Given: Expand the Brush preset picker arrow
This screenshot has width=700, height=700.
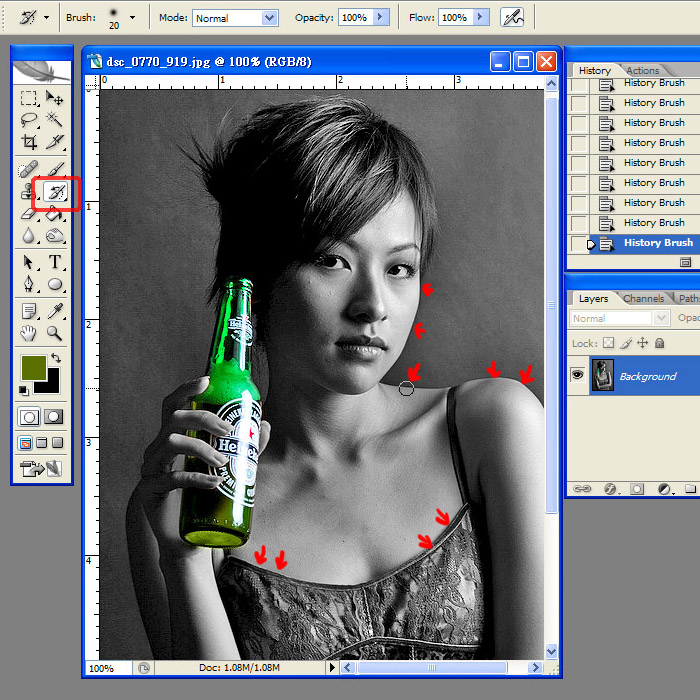Looking at the screenshot, I should pos(132,18).
